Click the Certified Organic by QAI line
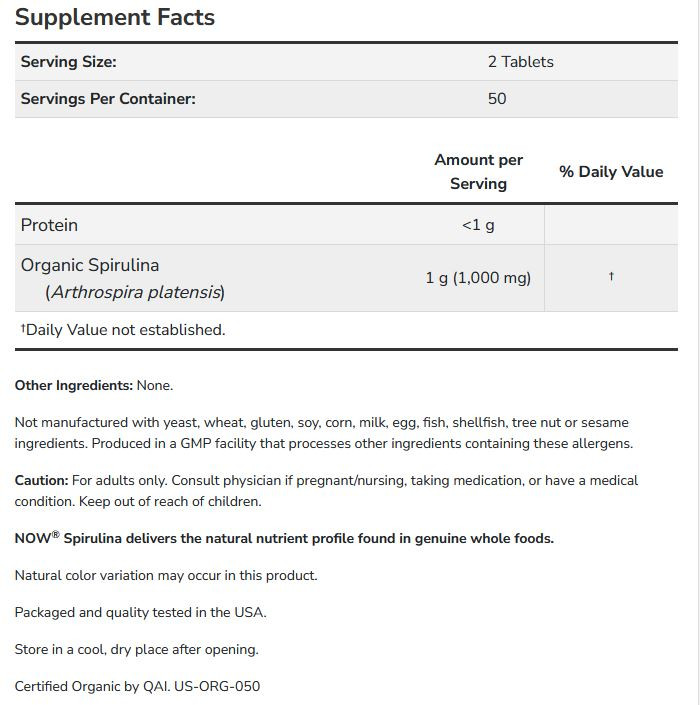Image resolution: width=700 pixels, height=705 pixels. pos(137,686)
